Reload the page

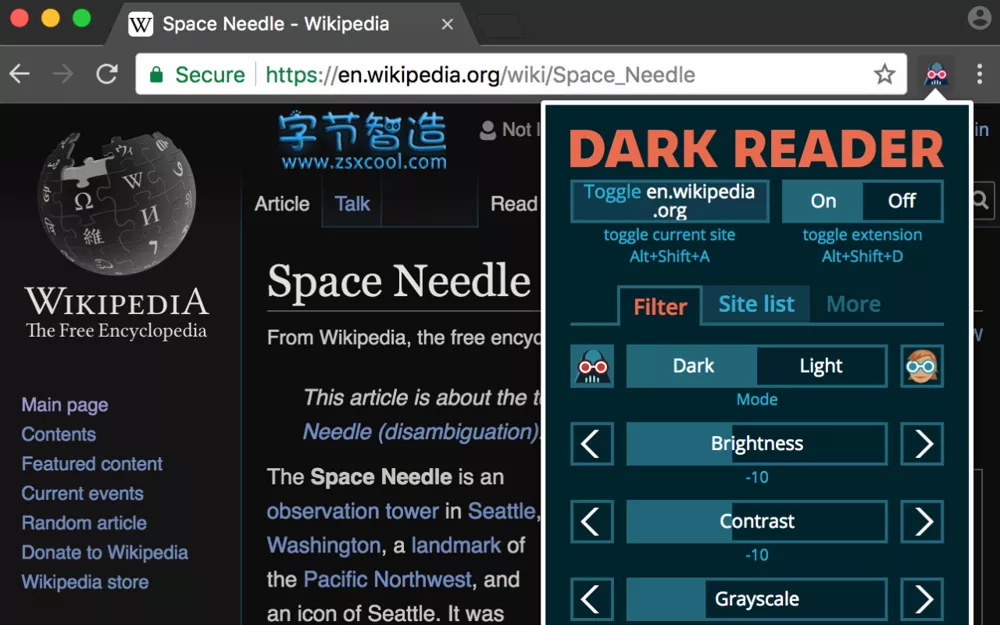coord(107,75)
